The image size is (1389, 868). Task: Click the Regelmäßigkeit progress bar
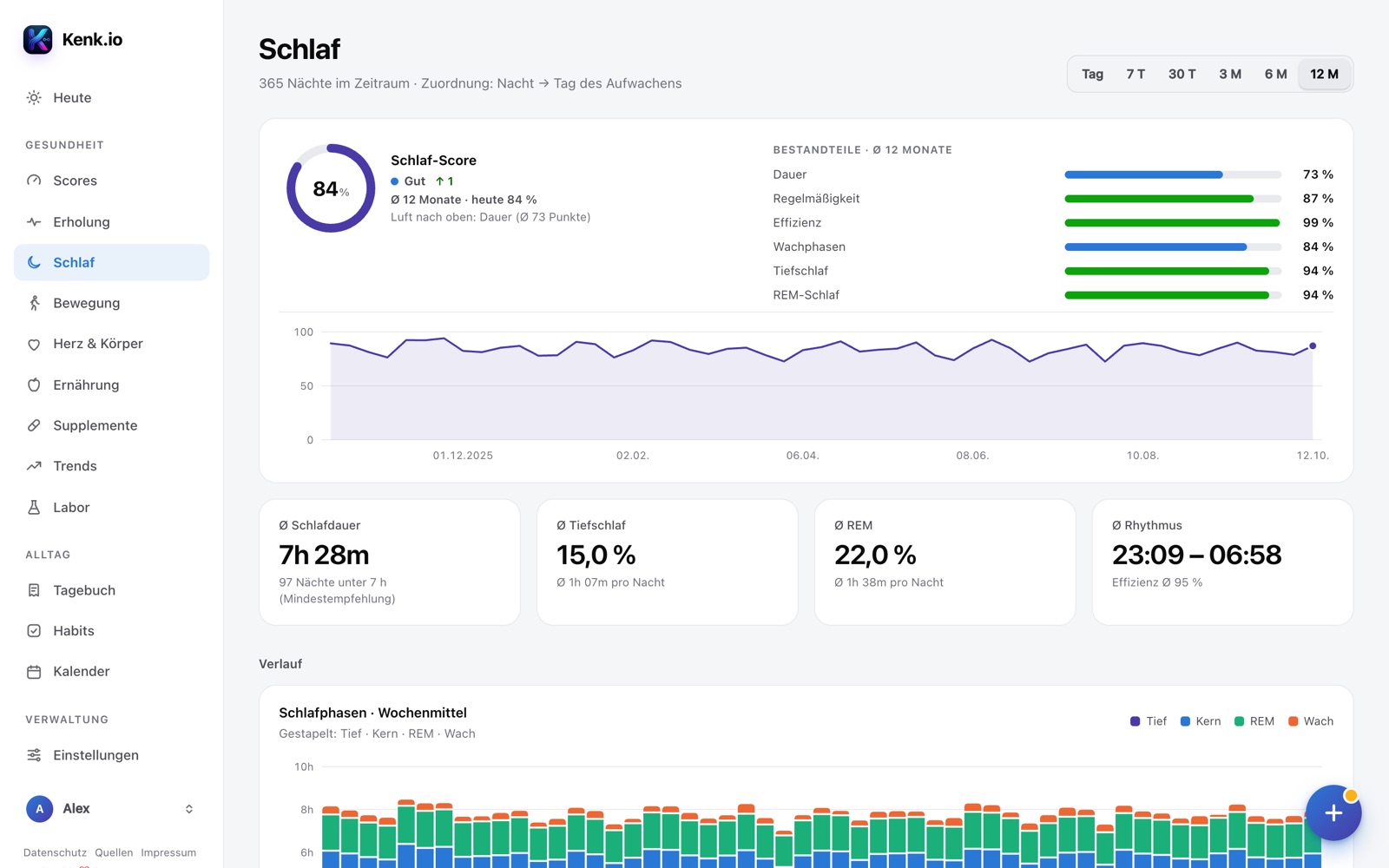pos(1173,199)
